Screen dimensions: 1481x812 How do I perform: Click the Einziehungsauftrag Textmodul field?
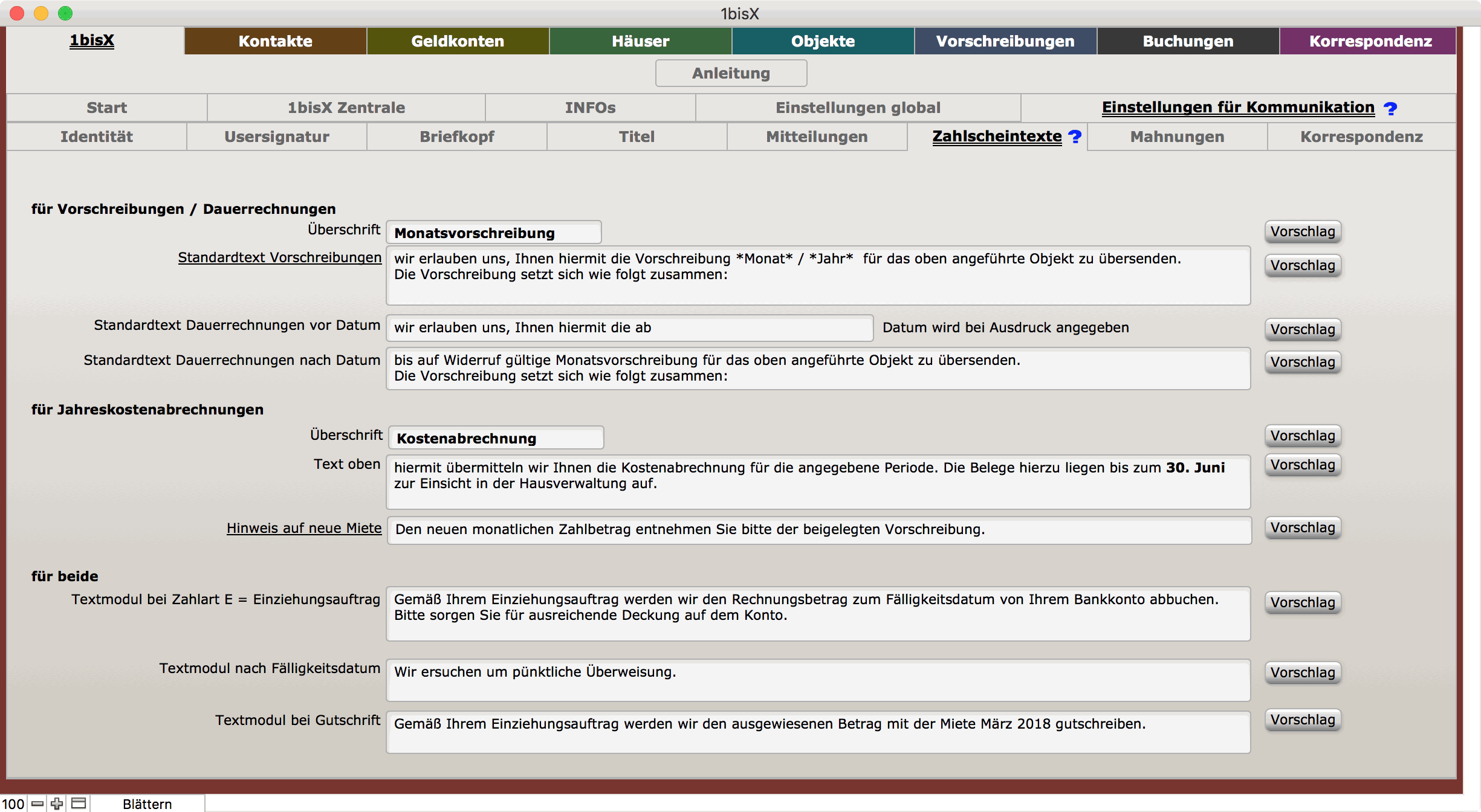pyautogui.click(x=818, y=614)
